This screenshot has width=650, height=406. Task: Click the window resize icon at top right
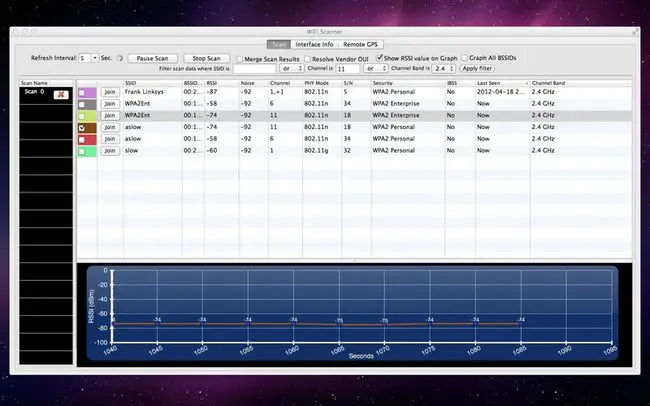tap(635, 32)
